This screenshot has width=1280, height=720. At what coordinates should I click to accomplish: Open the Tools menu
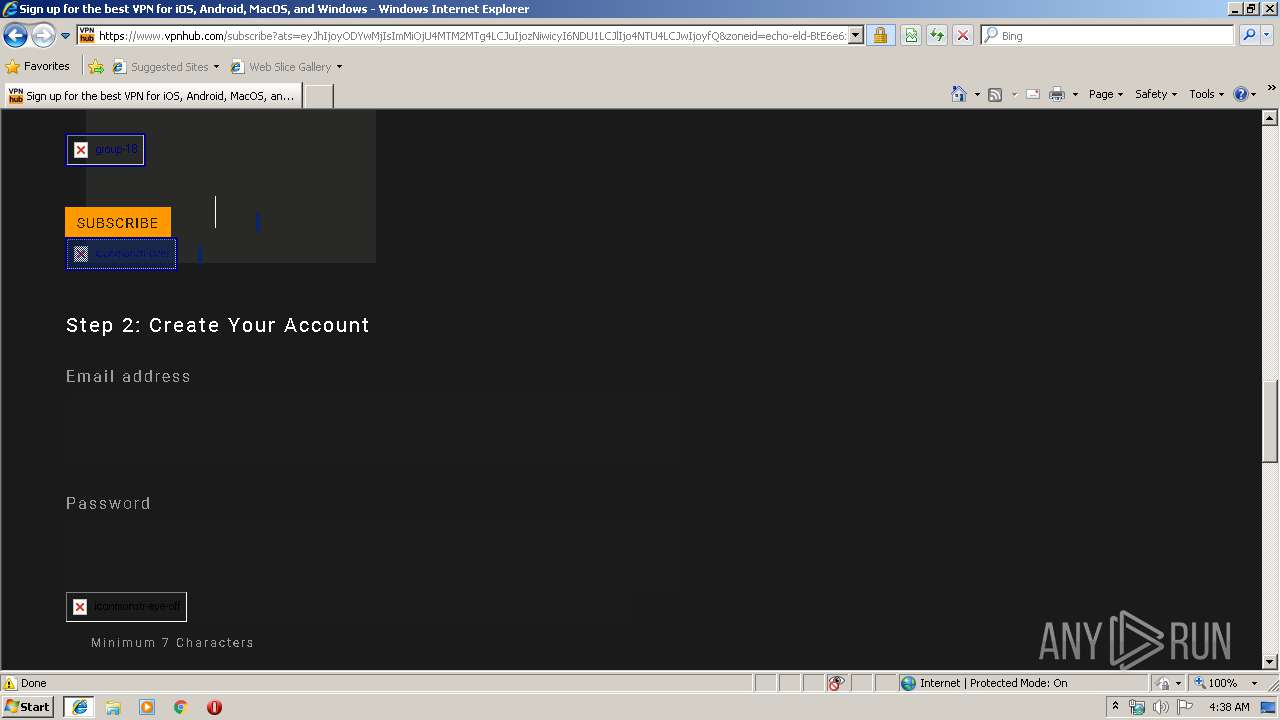[1206, 94]
